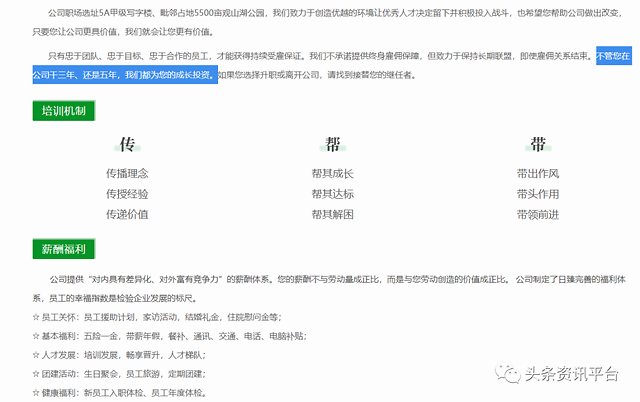
Task: Select the green 薪酬福利 section label
Action: click(63, 248)
